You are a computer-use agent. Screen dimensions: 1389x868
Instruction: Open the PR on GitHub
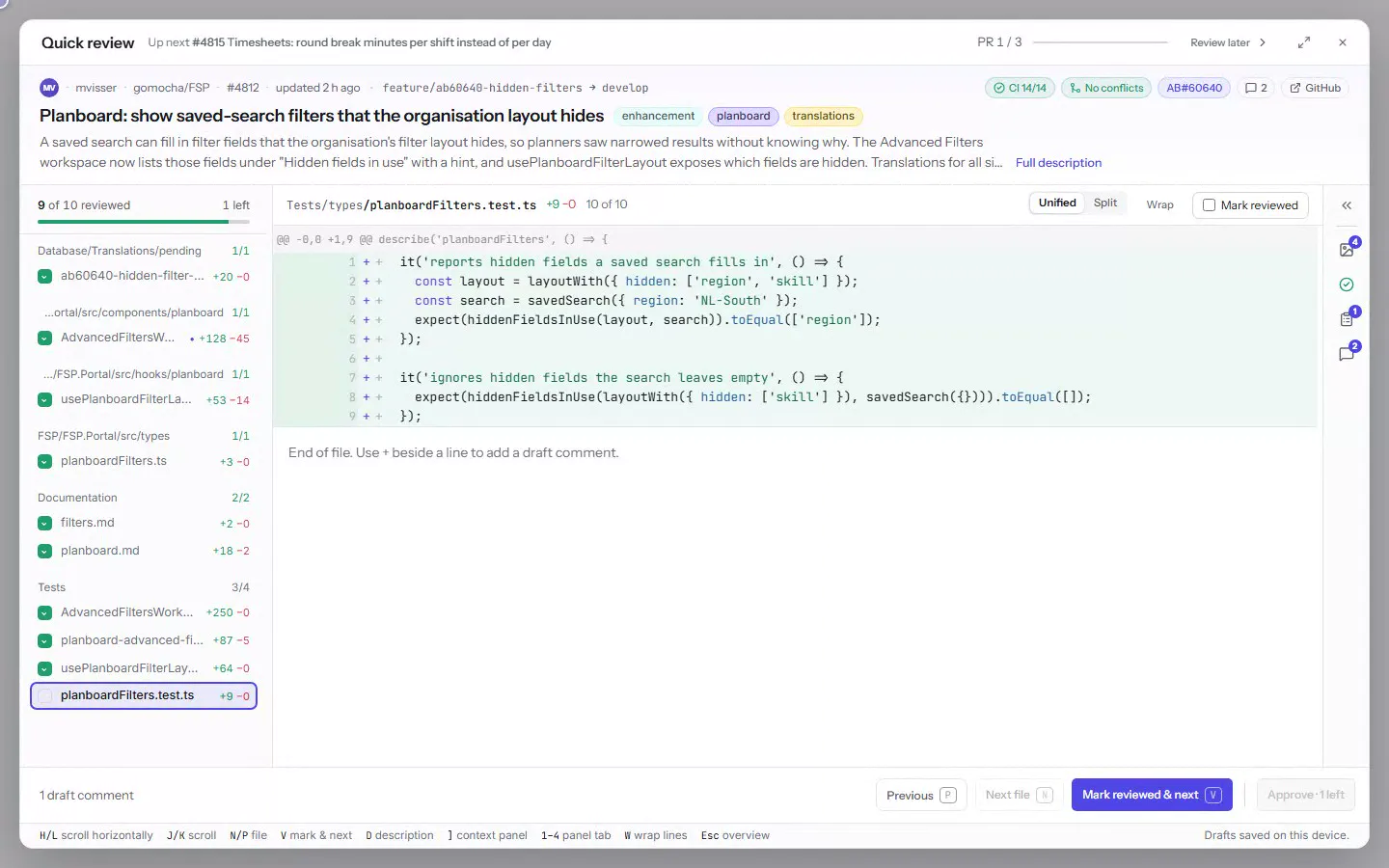[x=1316, y=88]
